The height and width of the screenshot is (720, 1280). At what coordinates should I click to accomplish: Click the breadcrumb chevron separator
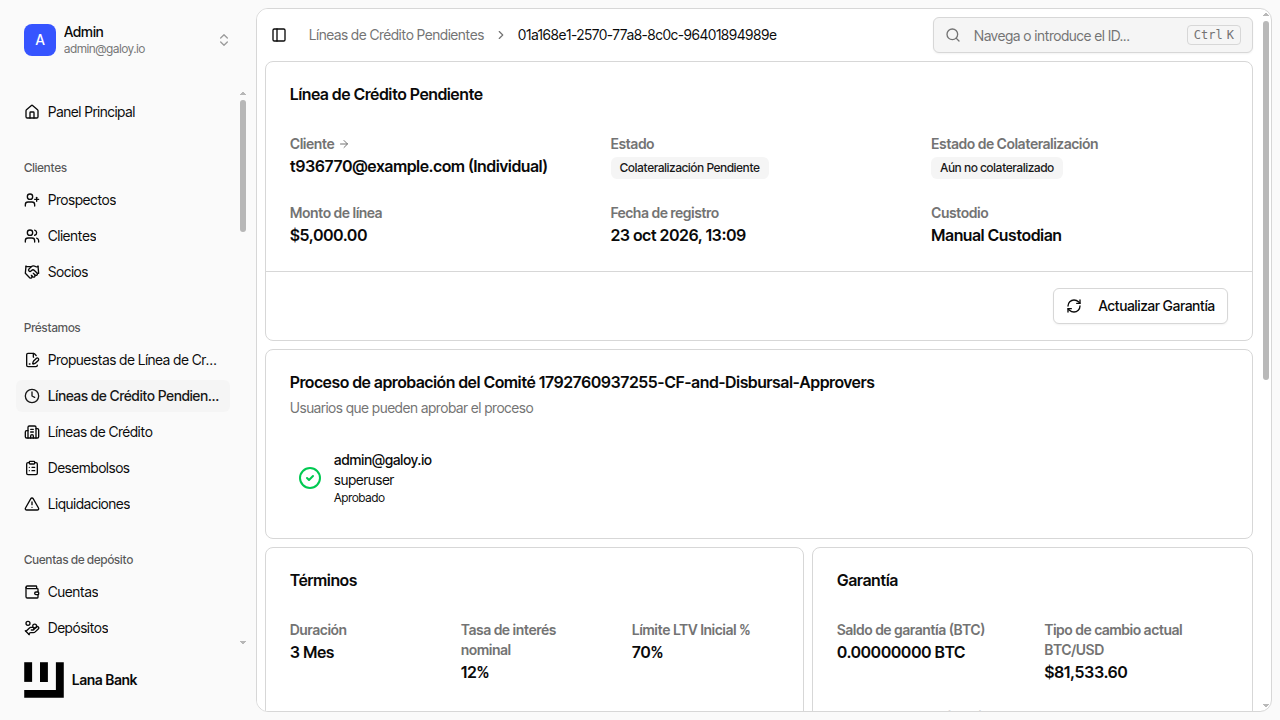[501, 35]
